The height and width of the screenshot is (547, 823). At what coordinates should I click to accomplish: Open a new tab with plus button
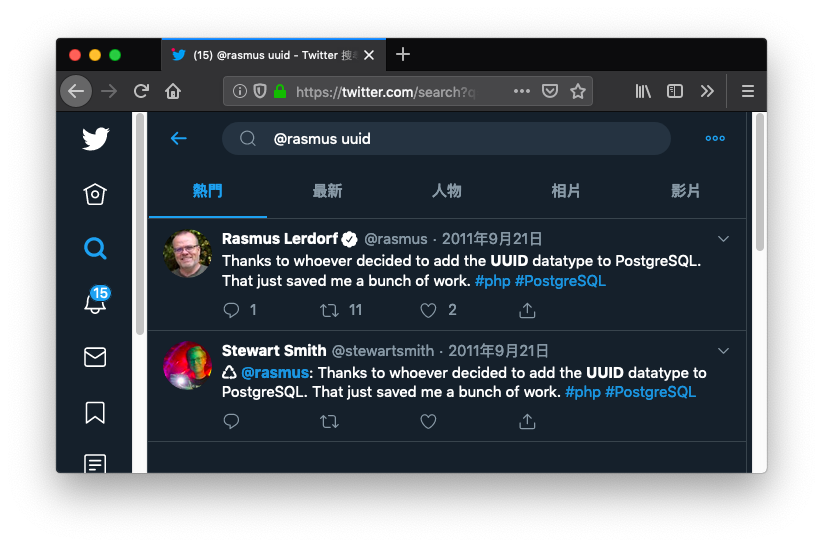pyautogui.click(x=403, y=54)
